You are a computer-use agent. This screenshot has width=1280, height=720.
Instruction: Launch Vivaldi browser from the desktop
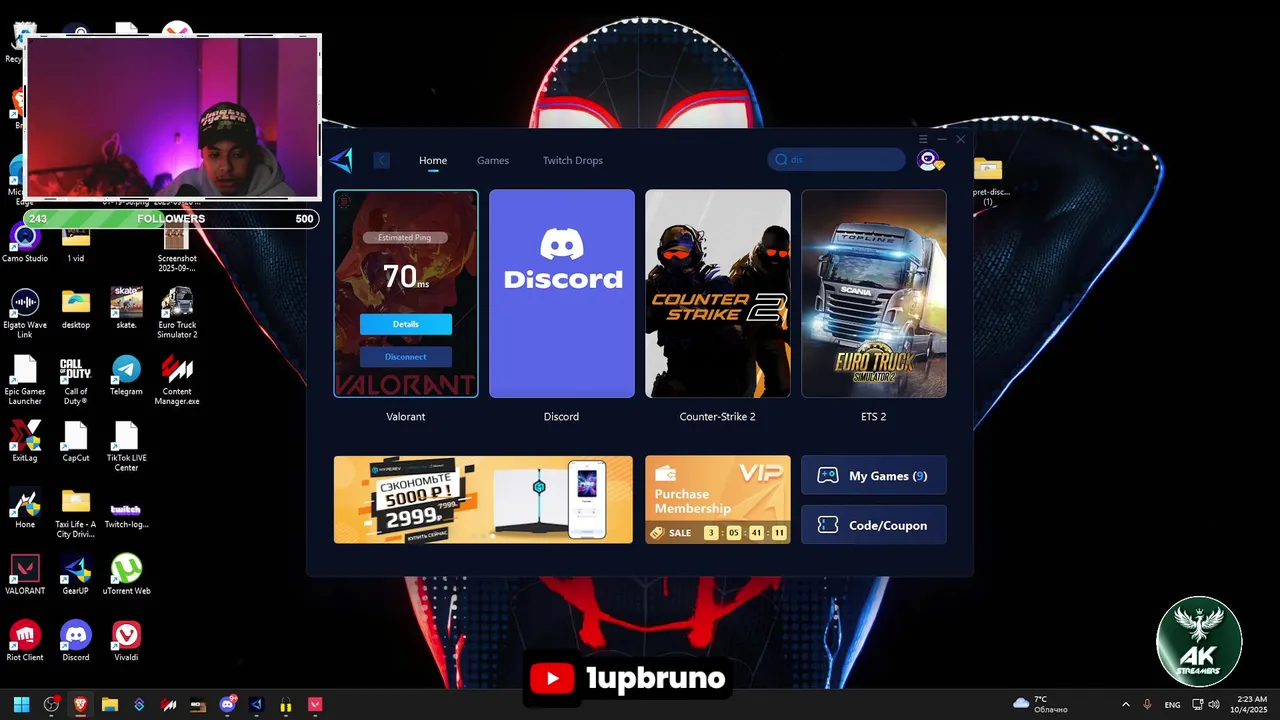126,641
